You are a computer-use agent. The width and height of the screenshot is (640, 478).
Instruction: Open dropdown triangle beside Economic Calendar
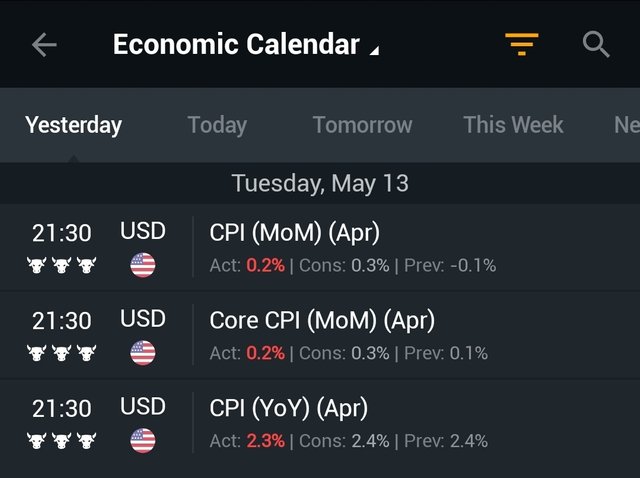coord(374,50)
